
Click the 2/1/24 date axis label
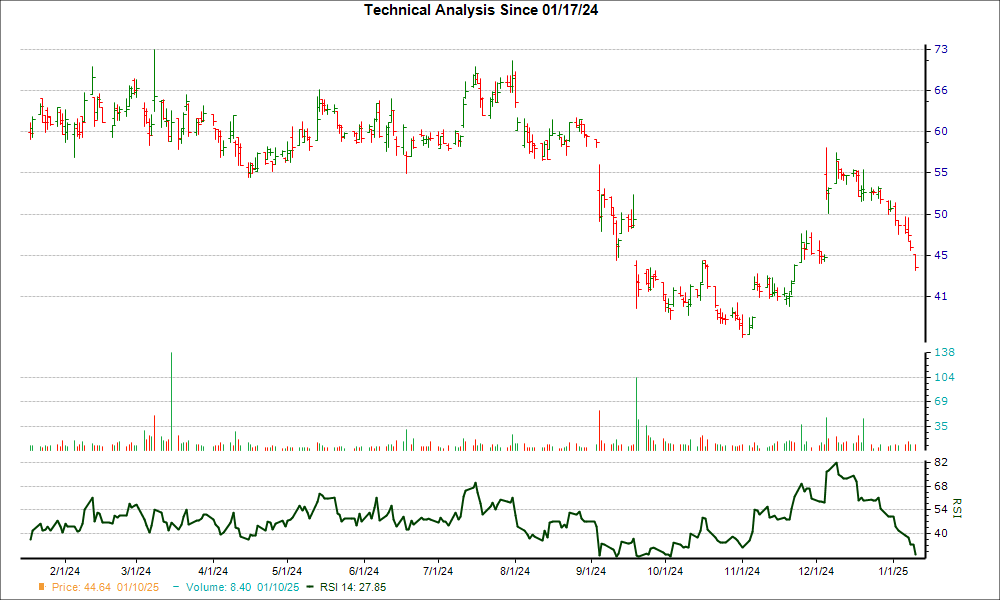64,571
